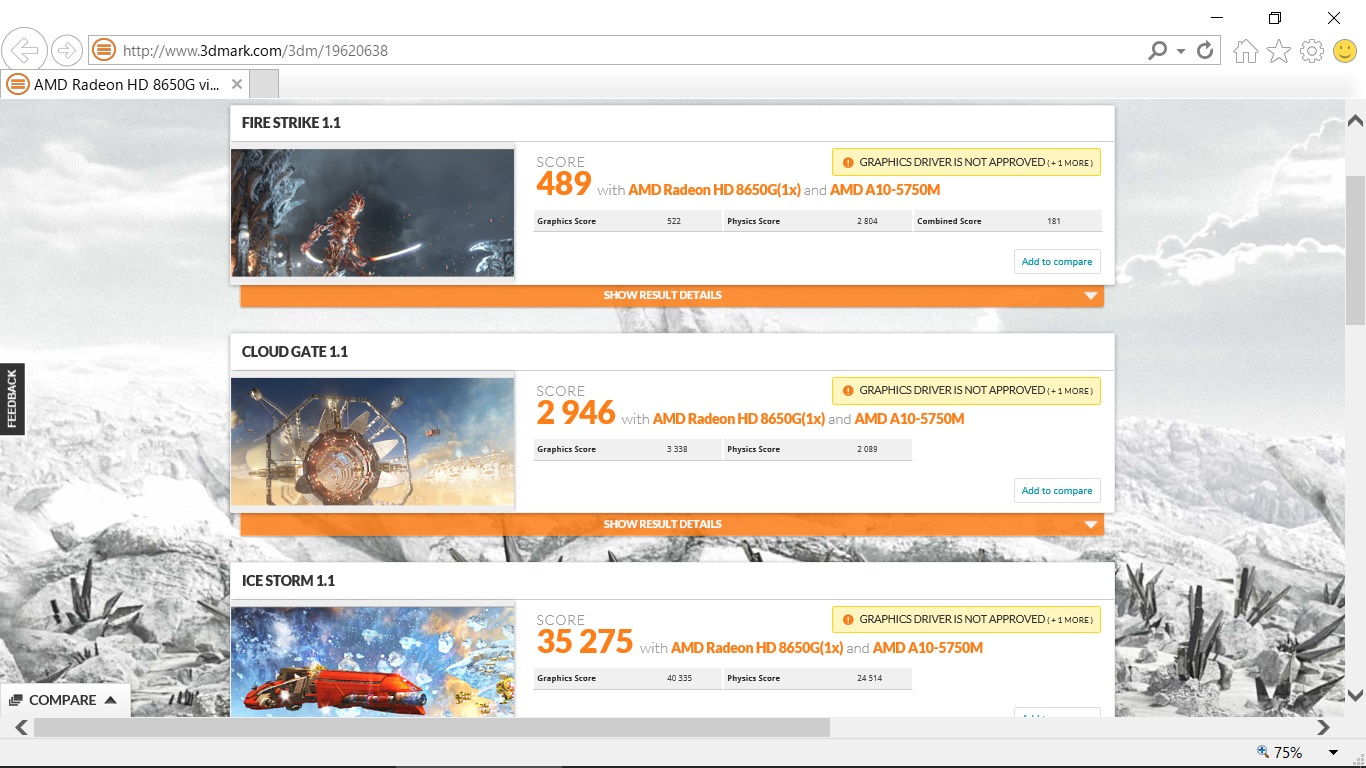Click warning icon in Cloud Gate notice

(848, 390)
